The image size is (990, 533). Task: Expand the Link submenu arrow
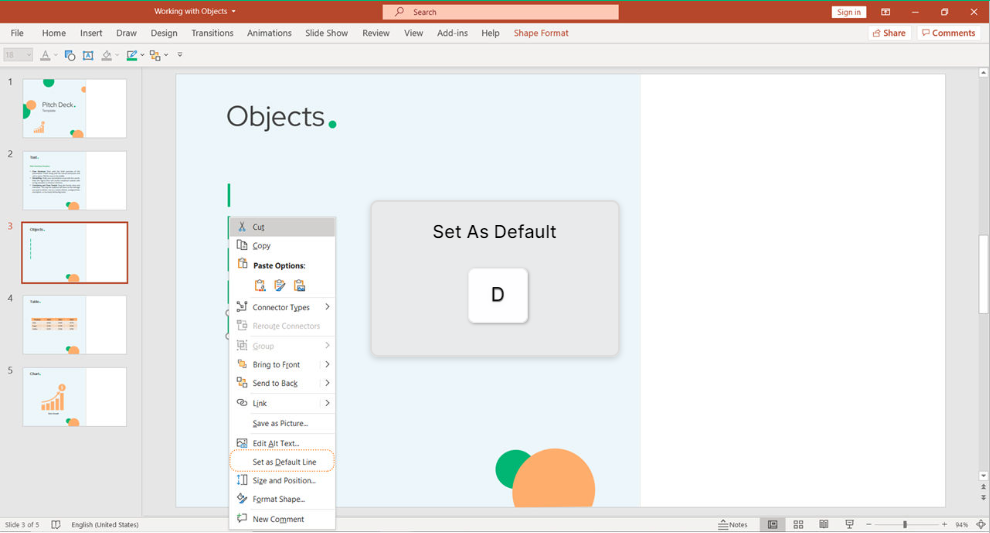click(327, 403)
